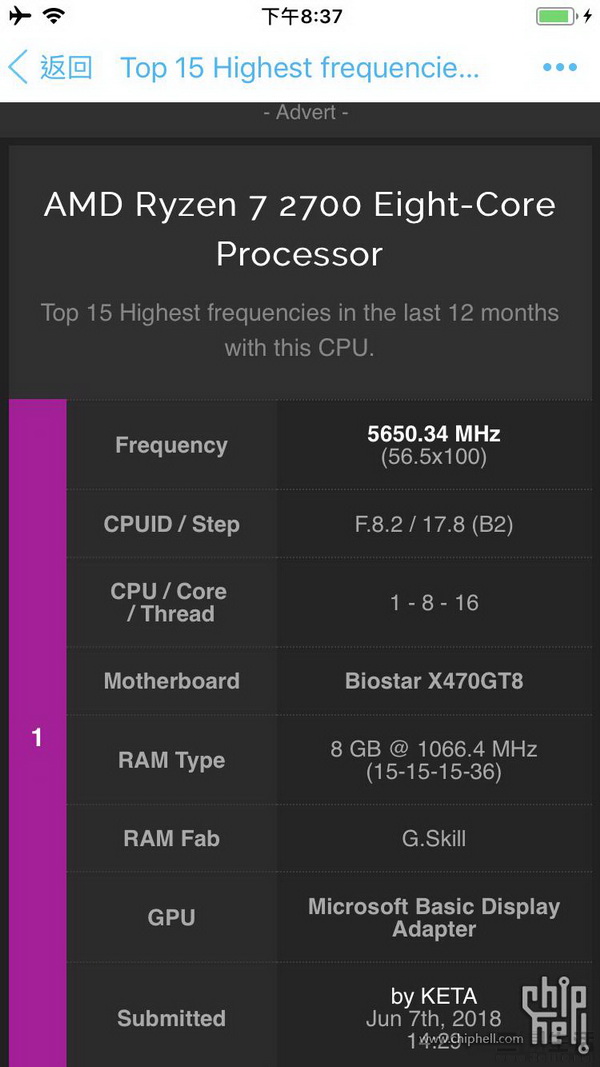Tap the Wi-Fi status icon
Image resolution: width=600 pixels, height=1067 pixels.
[53, 16]
